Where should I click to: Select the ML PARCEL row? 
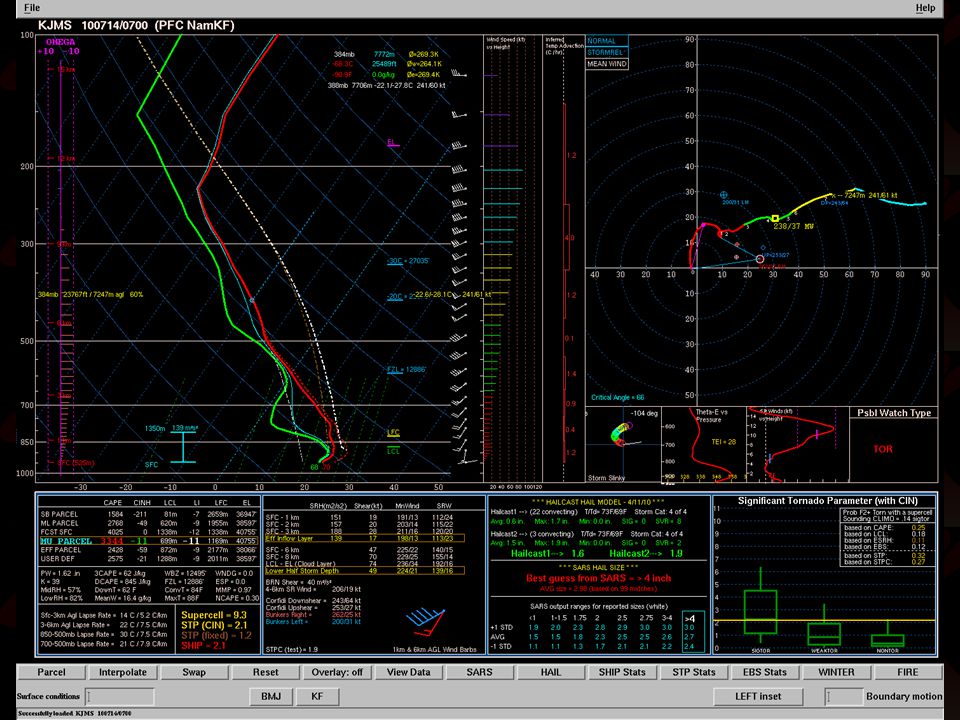point(148,523)
